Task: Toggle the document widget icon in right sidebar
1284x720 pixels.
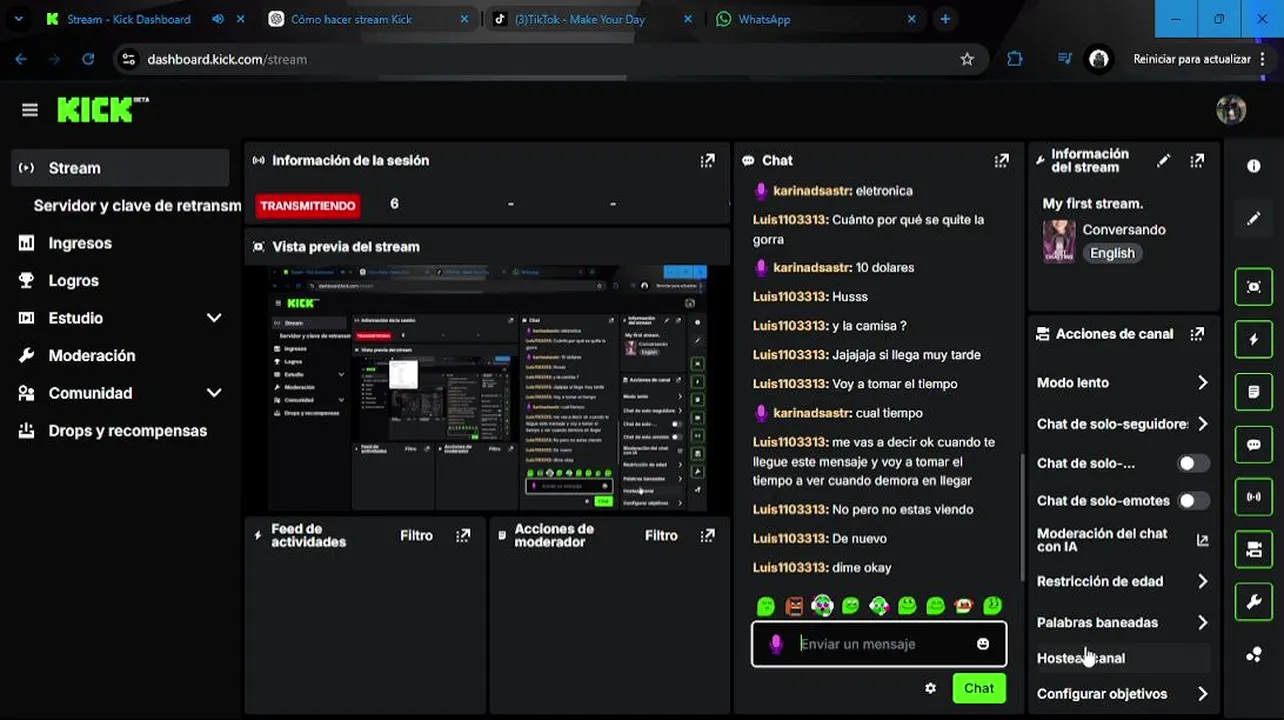Action: (x=1254, y=392)
